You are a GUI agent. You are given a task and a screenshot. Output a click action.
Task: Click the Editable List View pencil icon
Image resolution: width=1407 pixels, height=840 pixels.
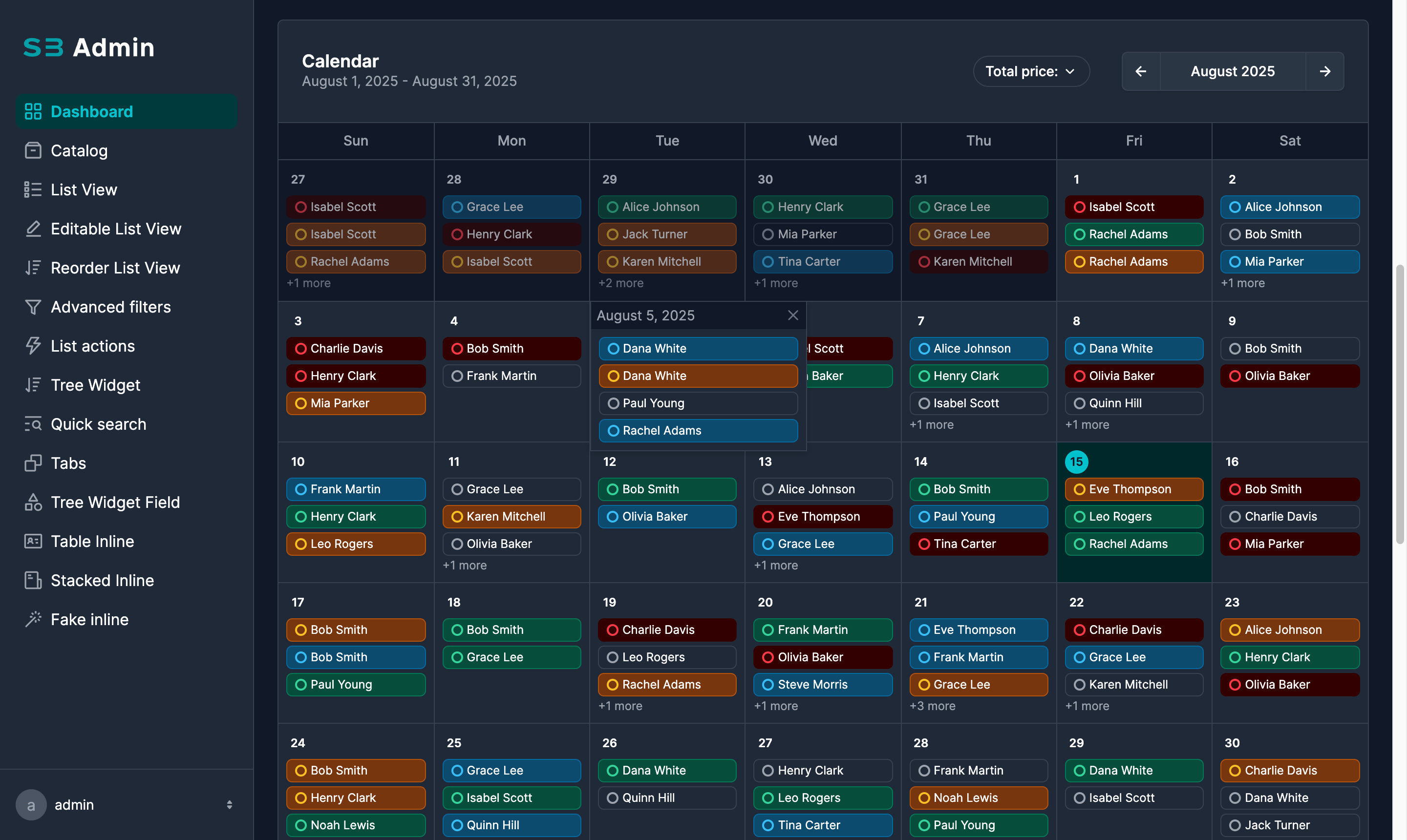click(x=33, y=229)
